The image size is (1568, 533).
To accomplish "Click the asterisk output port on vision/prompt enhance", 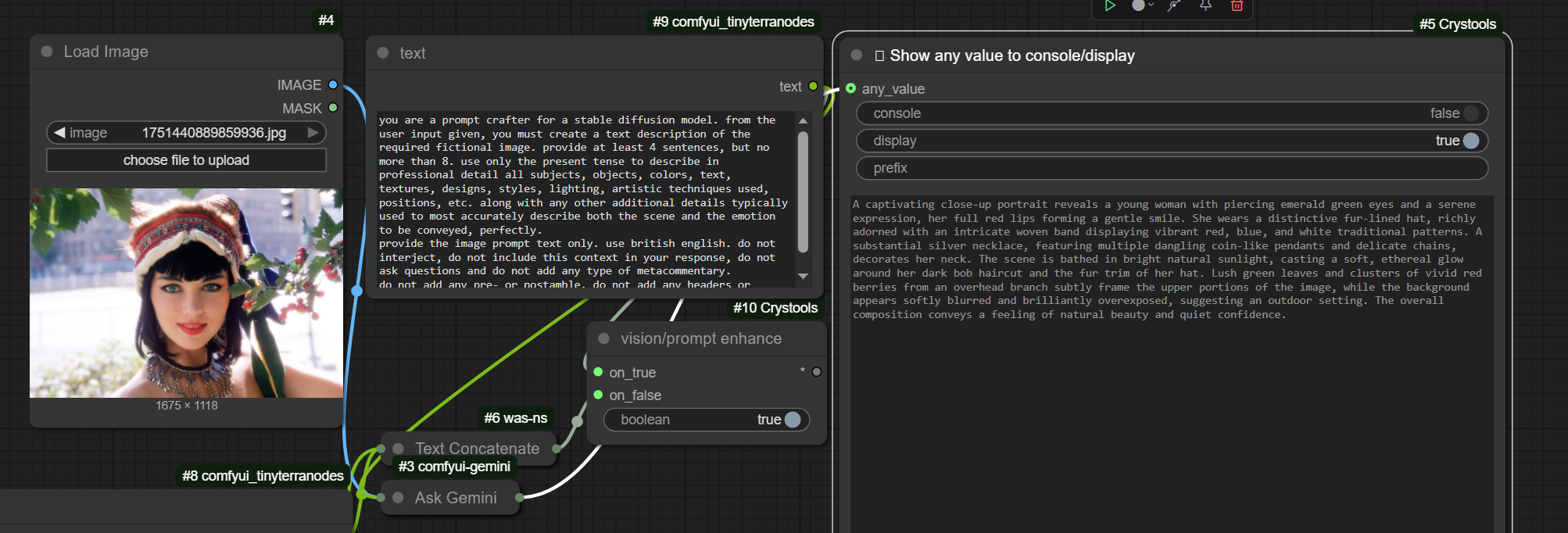I will coord(817,372).
